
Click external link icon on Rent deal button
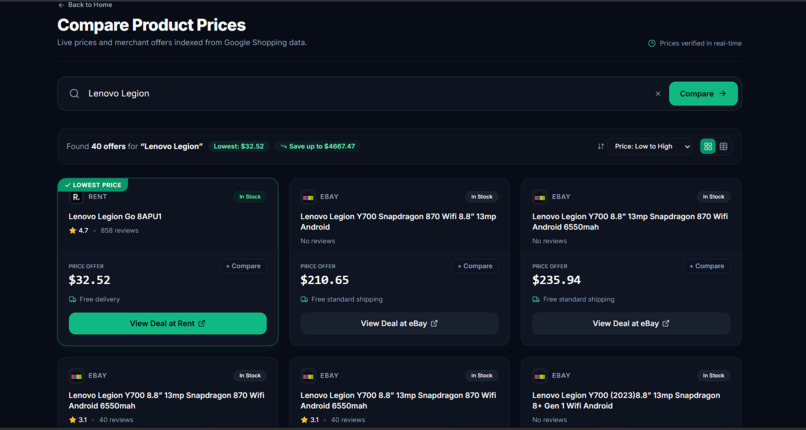(x=202, y=324)
